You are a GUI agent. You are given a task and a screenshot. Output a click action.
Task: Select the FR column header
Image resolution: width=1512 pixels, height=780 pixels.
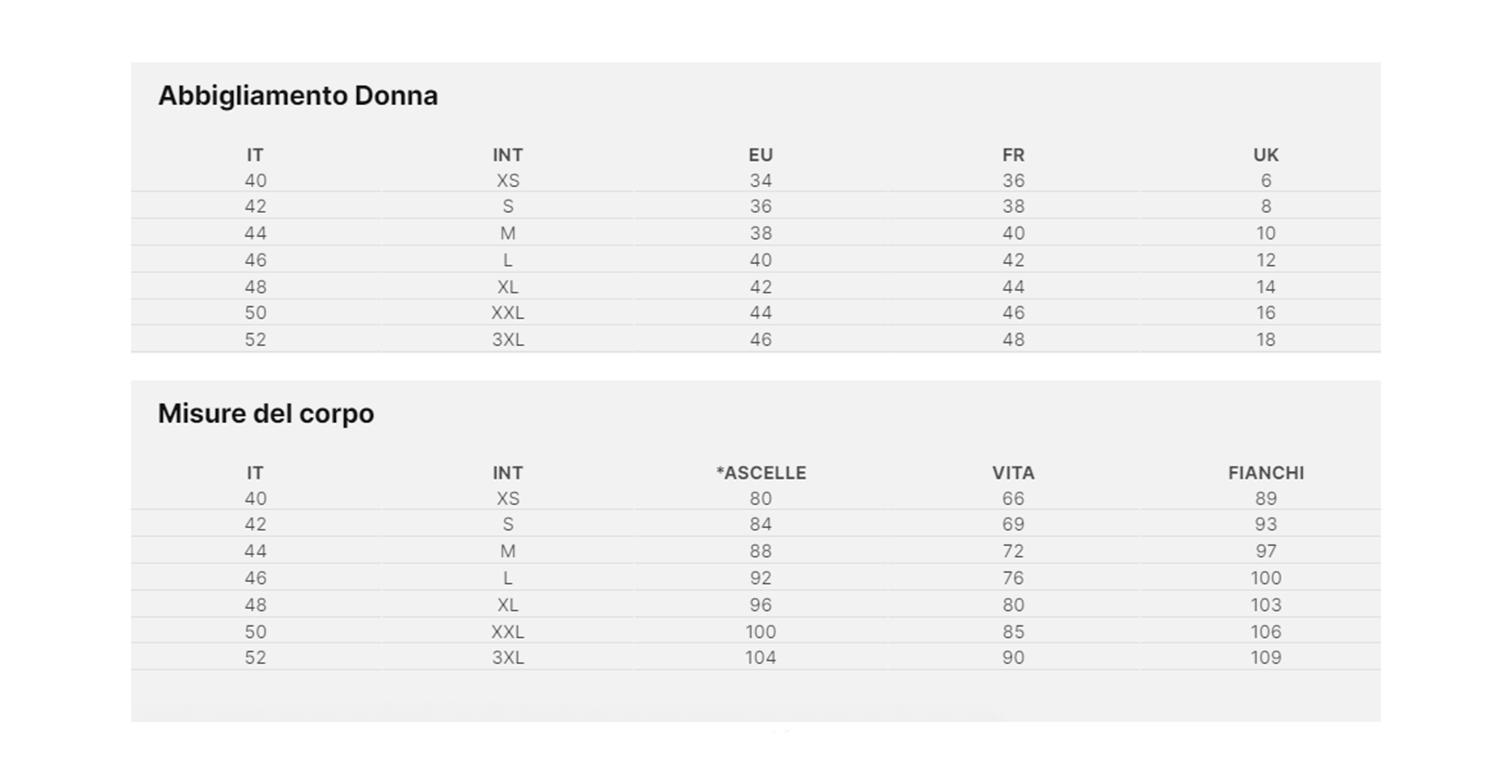pos(1013,155)
